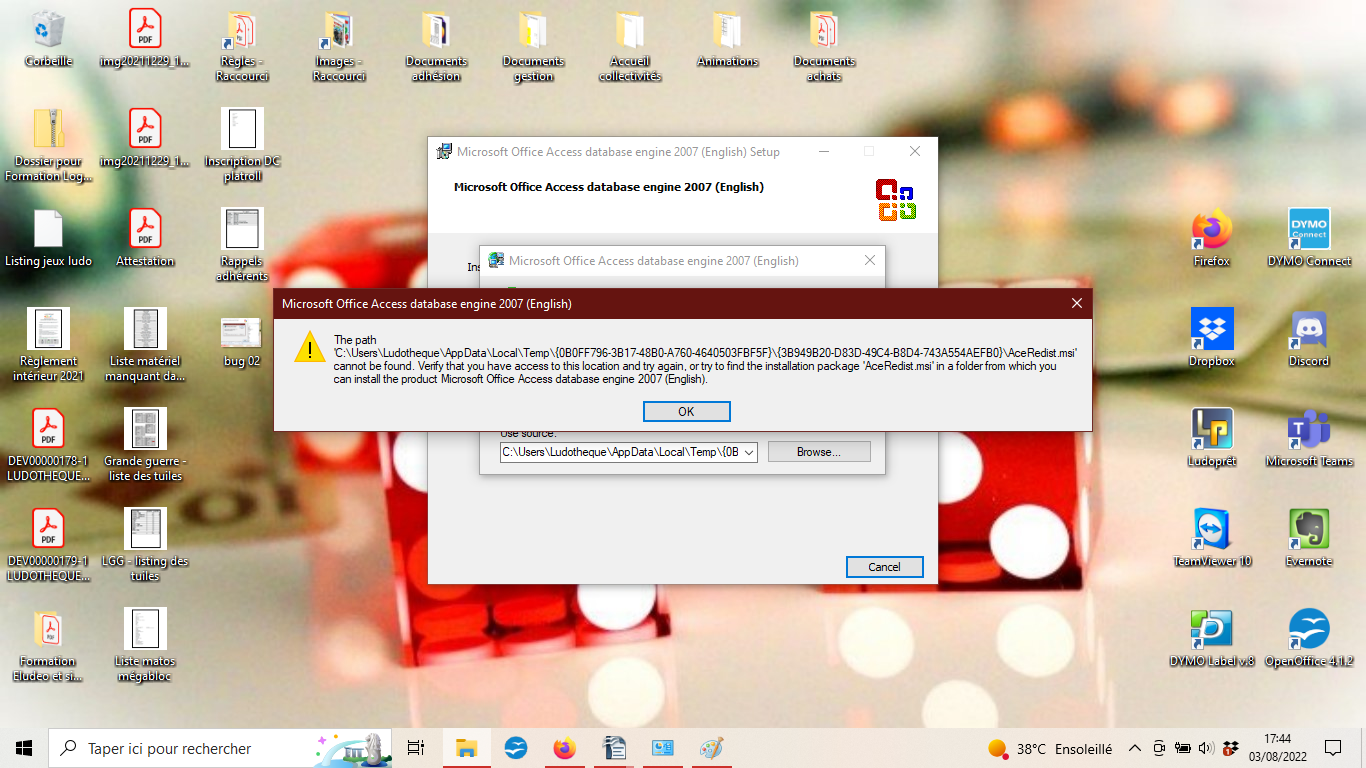The height and width of the screenshot is (768, 1366).
Task: Launch the Discord desktop shortcut
Action: tap(1309, 338)
